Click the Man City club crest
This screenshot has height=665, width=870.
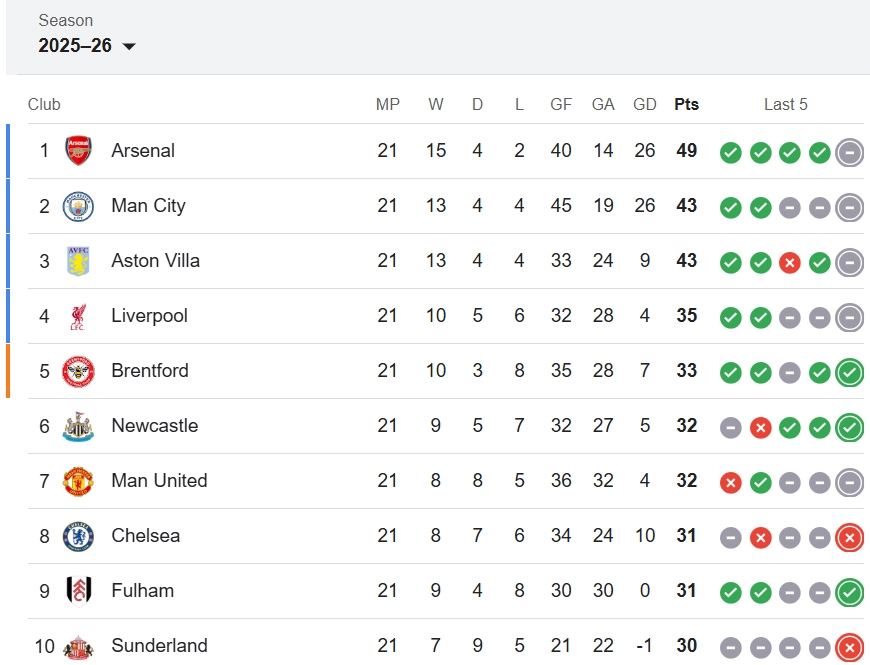tap(78, 206)
